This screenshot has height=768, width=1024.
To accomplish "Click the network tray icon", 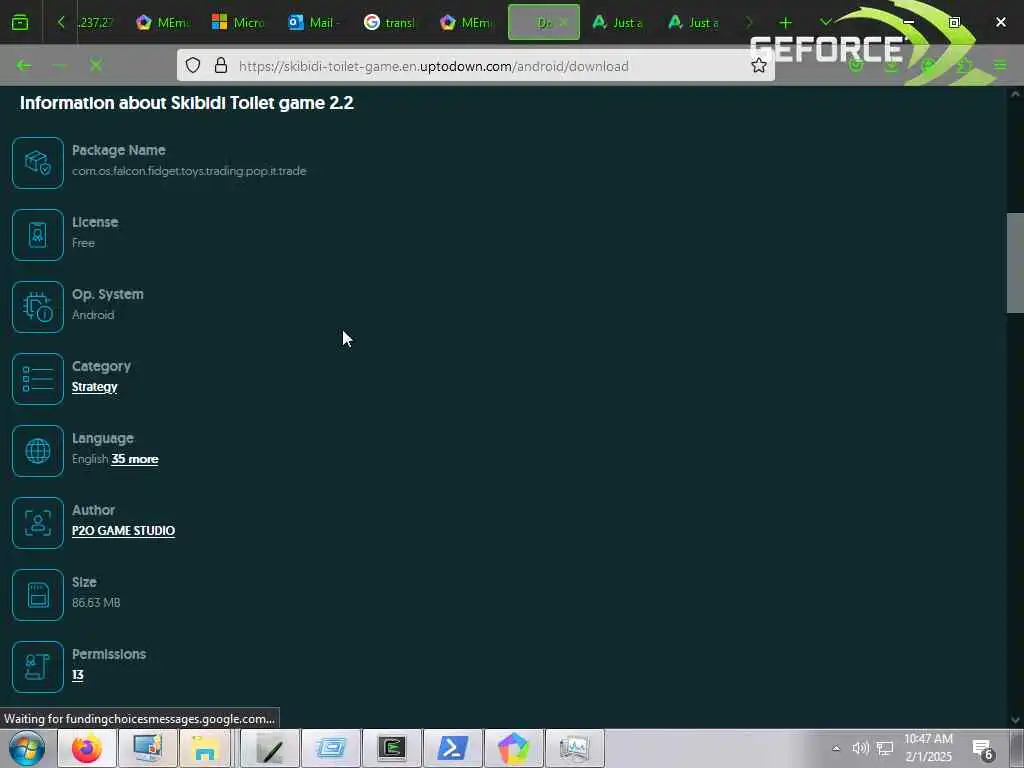I will click(885, 748).
